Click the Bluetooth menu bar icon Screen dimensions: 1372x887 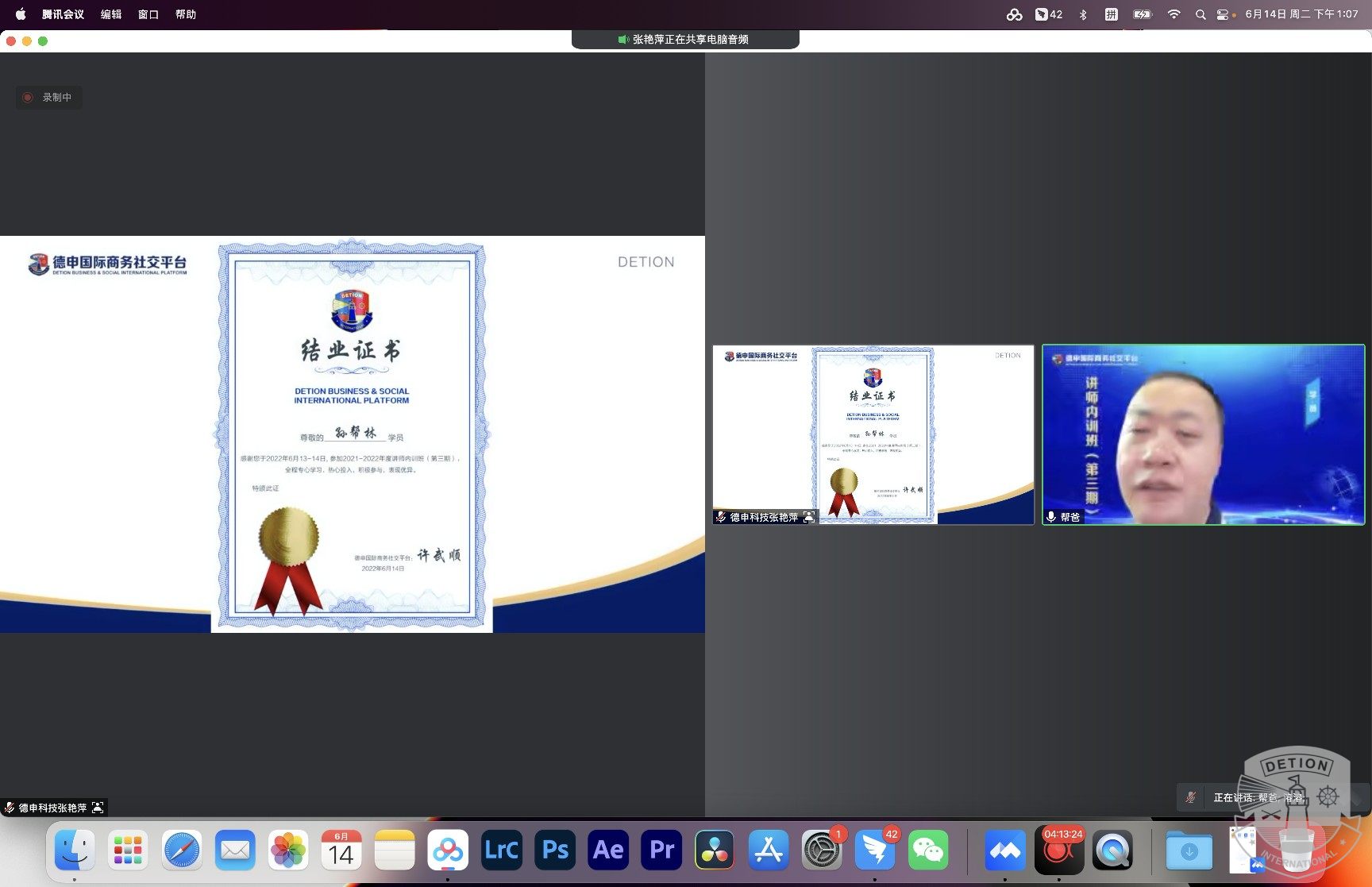click(1083, 14)
